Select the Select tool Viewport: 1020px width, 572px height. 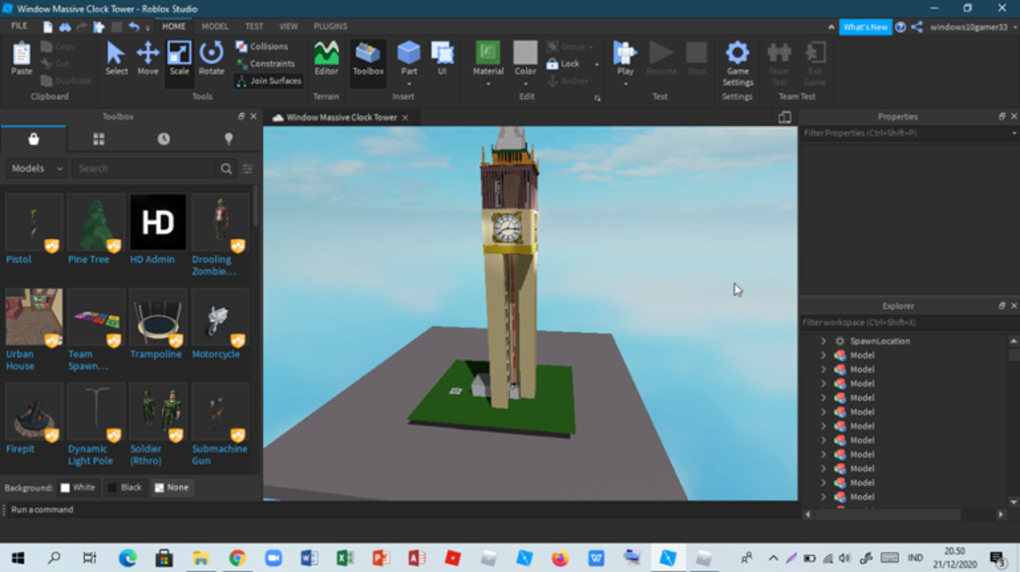(116, 59)
